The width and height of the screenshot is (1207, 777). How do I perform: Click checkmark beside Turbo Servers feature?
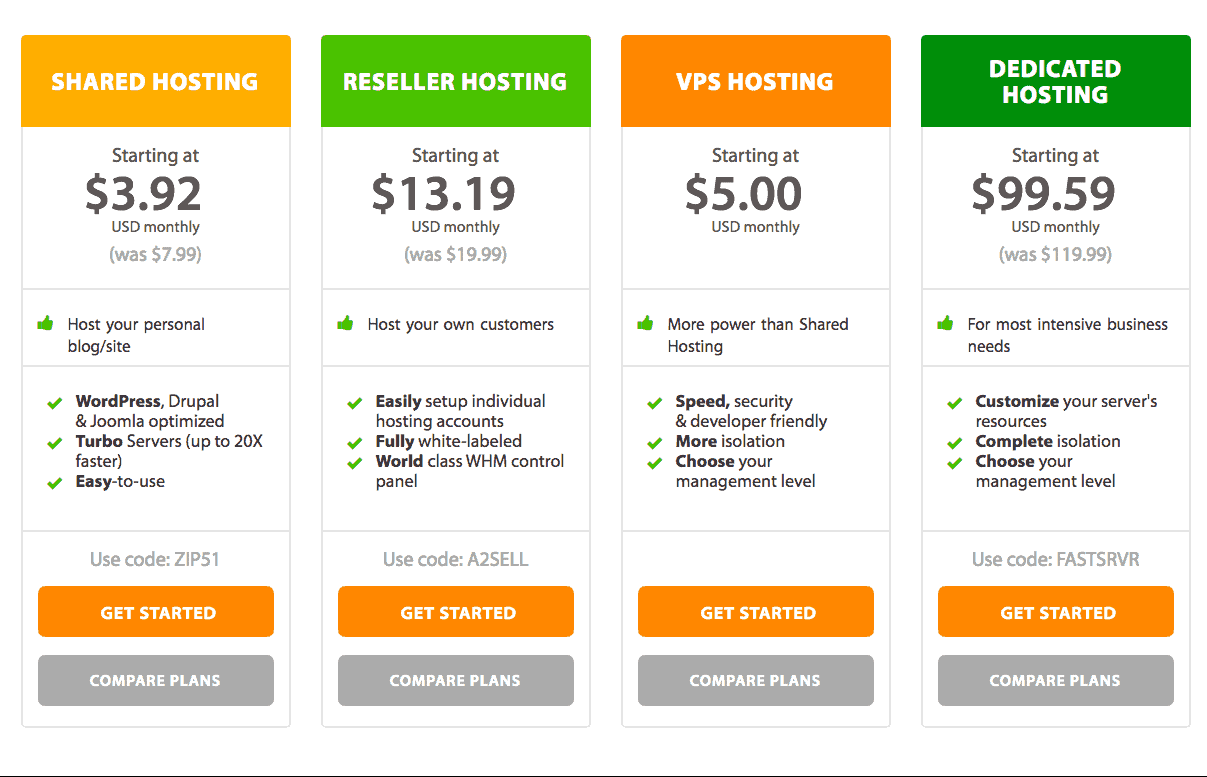tap(55, 443)
